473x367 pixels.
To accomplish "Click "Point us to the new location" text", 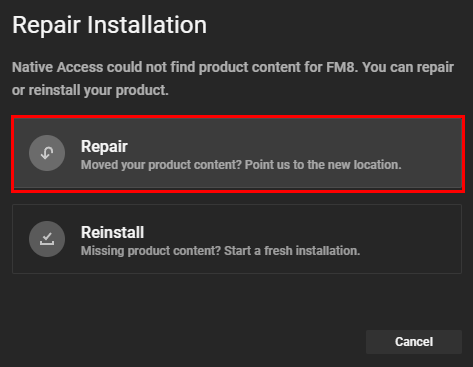I will (323, 165).
